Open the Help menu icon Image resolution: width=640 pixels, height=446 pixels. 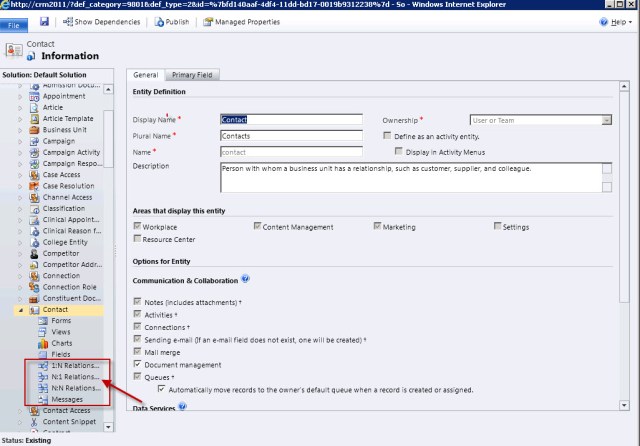click(605, 22)
